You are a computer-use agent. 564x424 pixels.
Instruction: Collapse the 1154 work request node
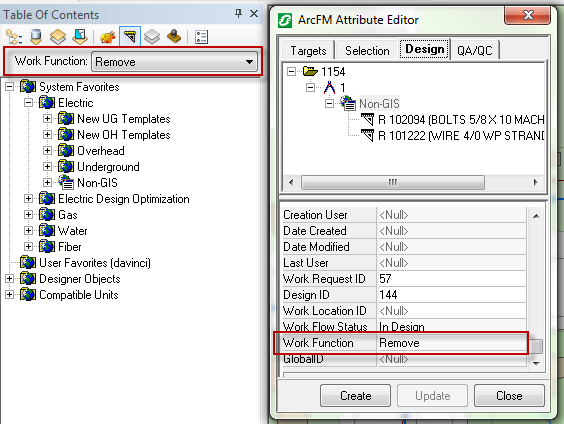pos(291,71)
